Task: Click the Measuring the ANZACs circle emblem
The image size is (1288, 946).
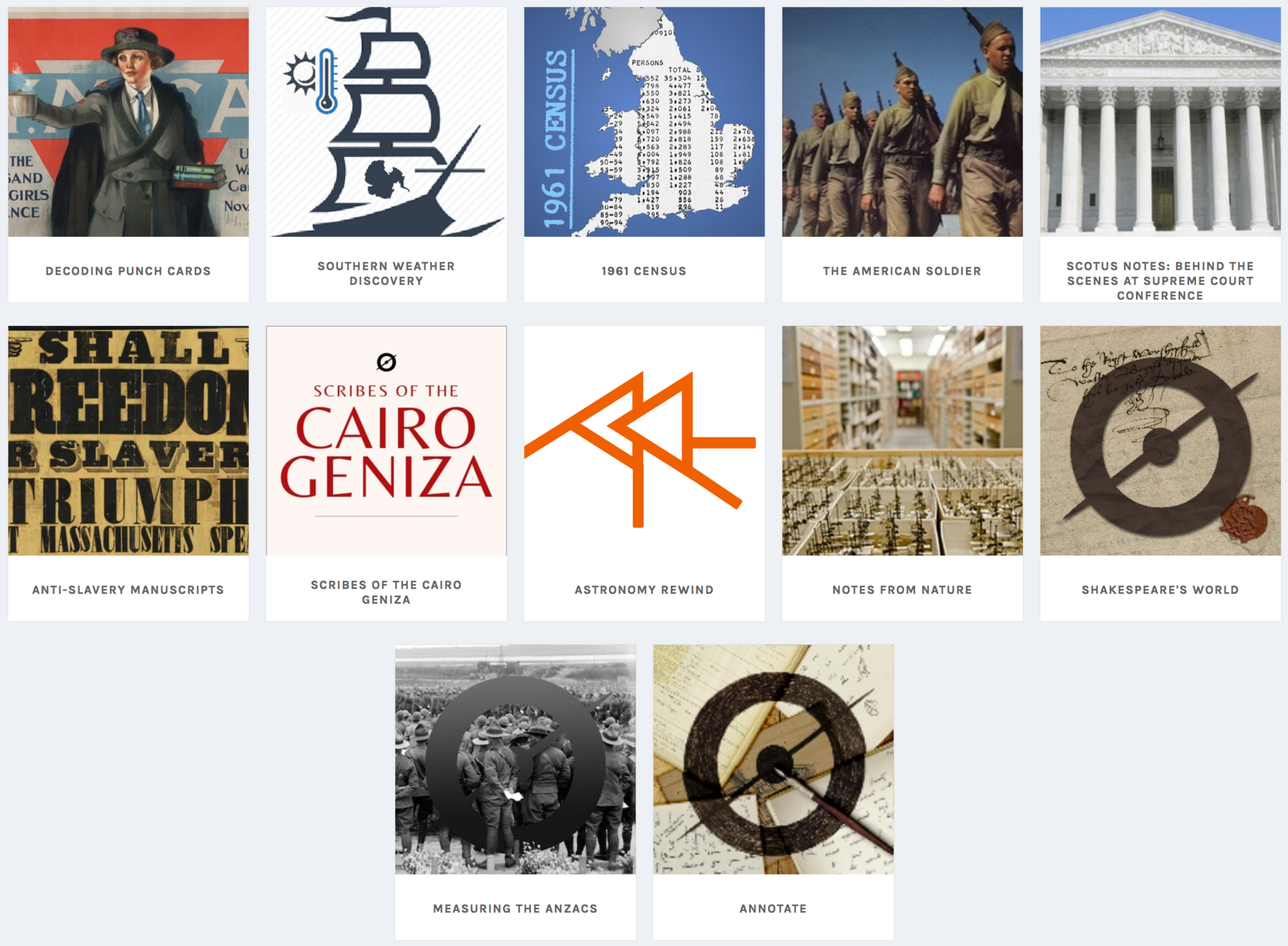Action: pyautogui.click(x=515, y=763)
